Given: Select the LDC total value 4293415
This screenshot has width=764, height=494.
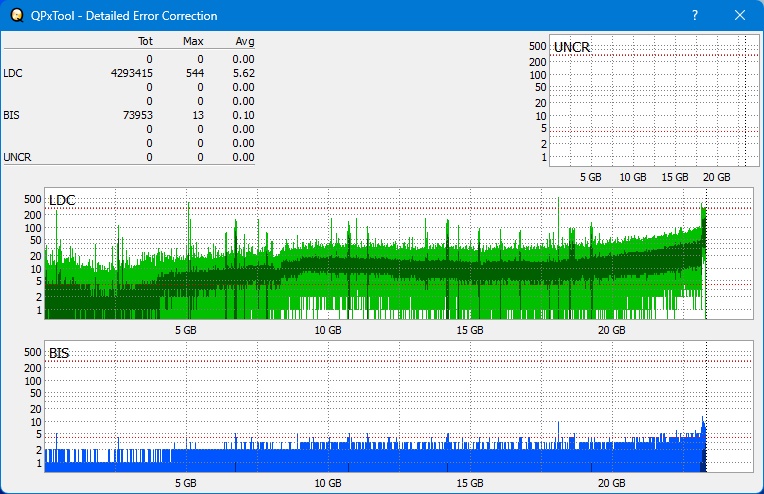Looking at the screenshot, I should point(132,73).
